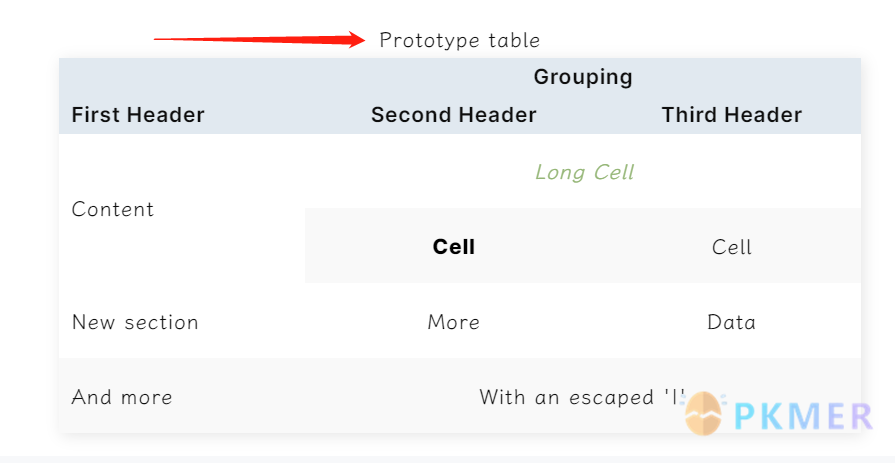This screenshot has height=463, width=895.
Task: Click the orange PKMER logo icon
Action: tap(704, 413)
